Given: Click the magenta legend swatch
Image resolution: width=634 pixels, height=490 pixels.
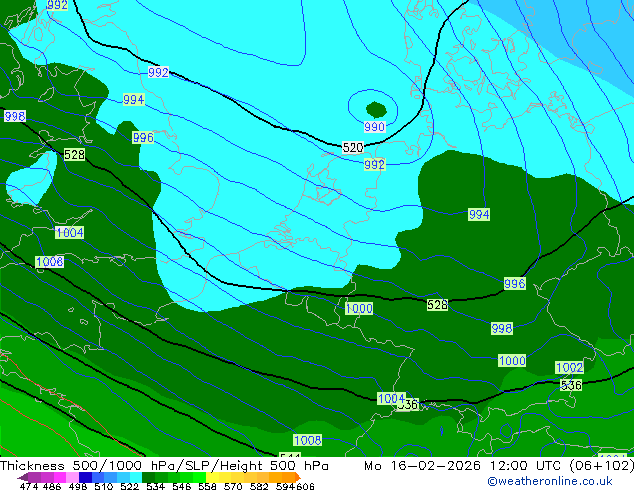Looking at the screenshot, I should pos(60,477).
